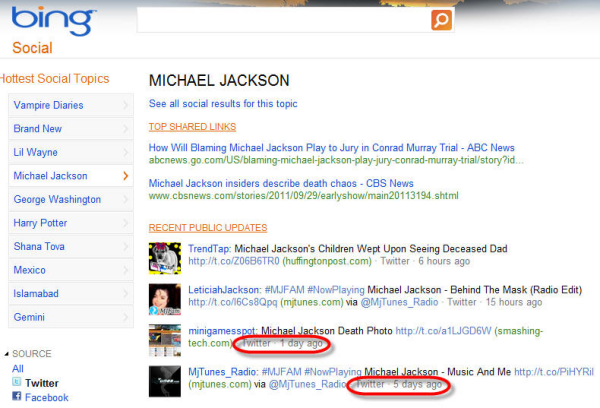Screen dimensions: 600x408
Task: Open minigamesspot username link
Action: (x=222, y=331)
